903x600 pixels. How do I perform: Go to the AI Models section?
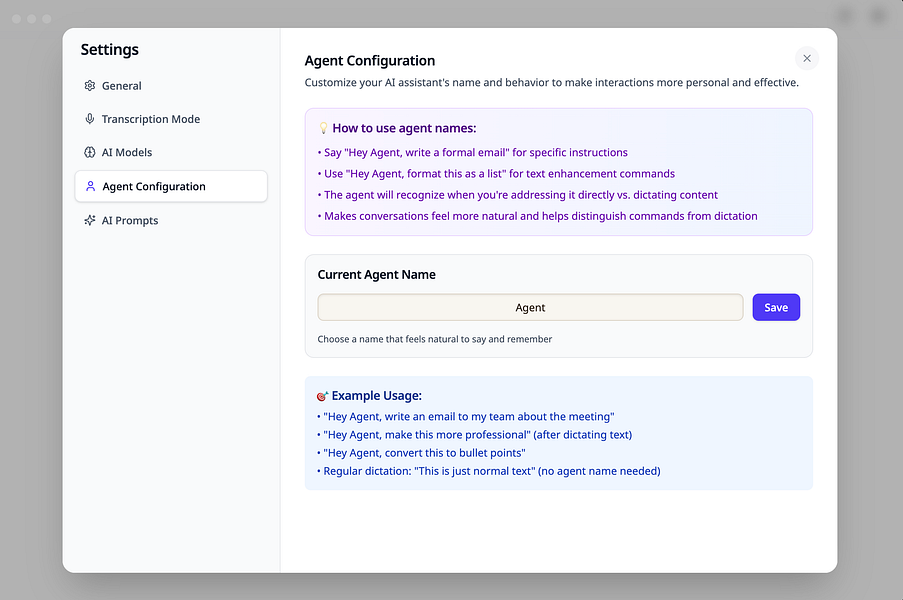(x=127, y=153)
